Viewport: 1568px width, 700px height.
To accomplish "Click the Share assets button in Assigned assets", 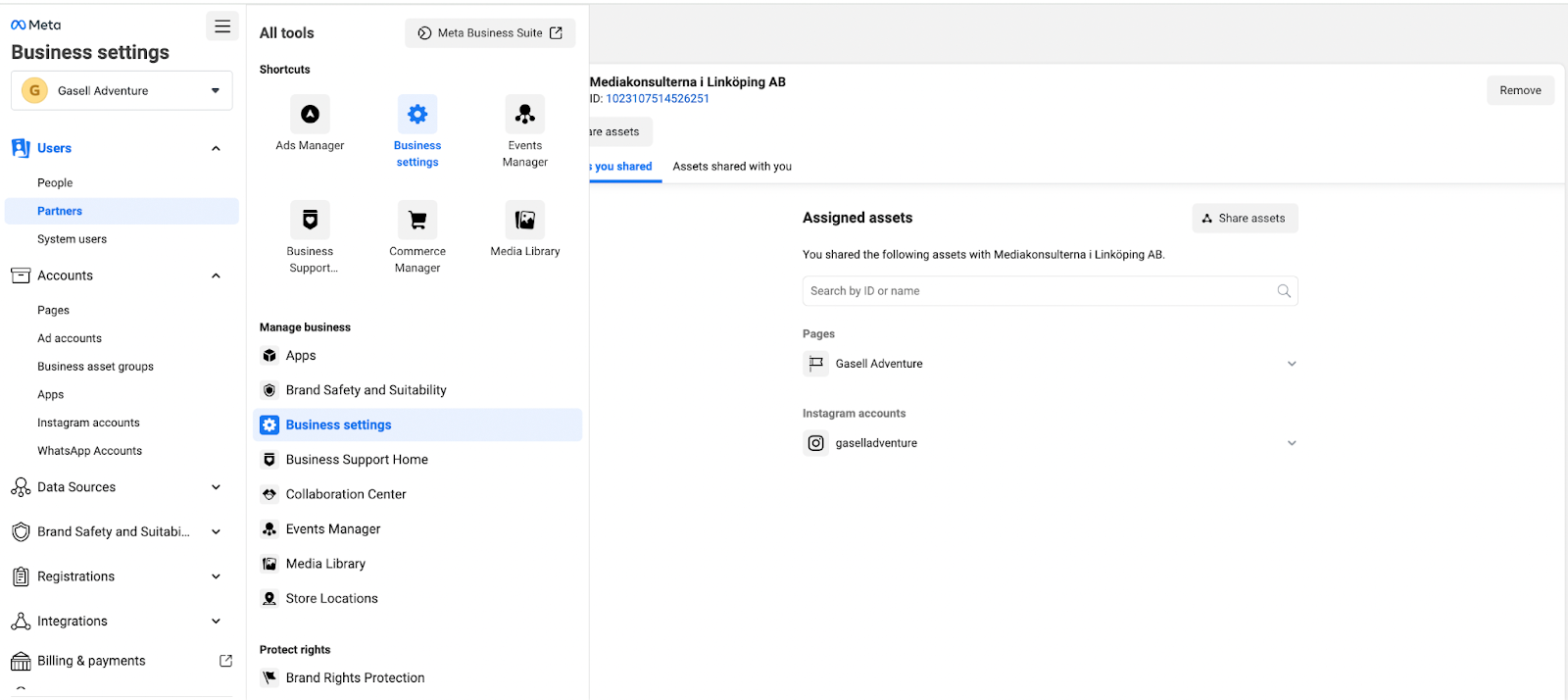I will pos(1245,219).
